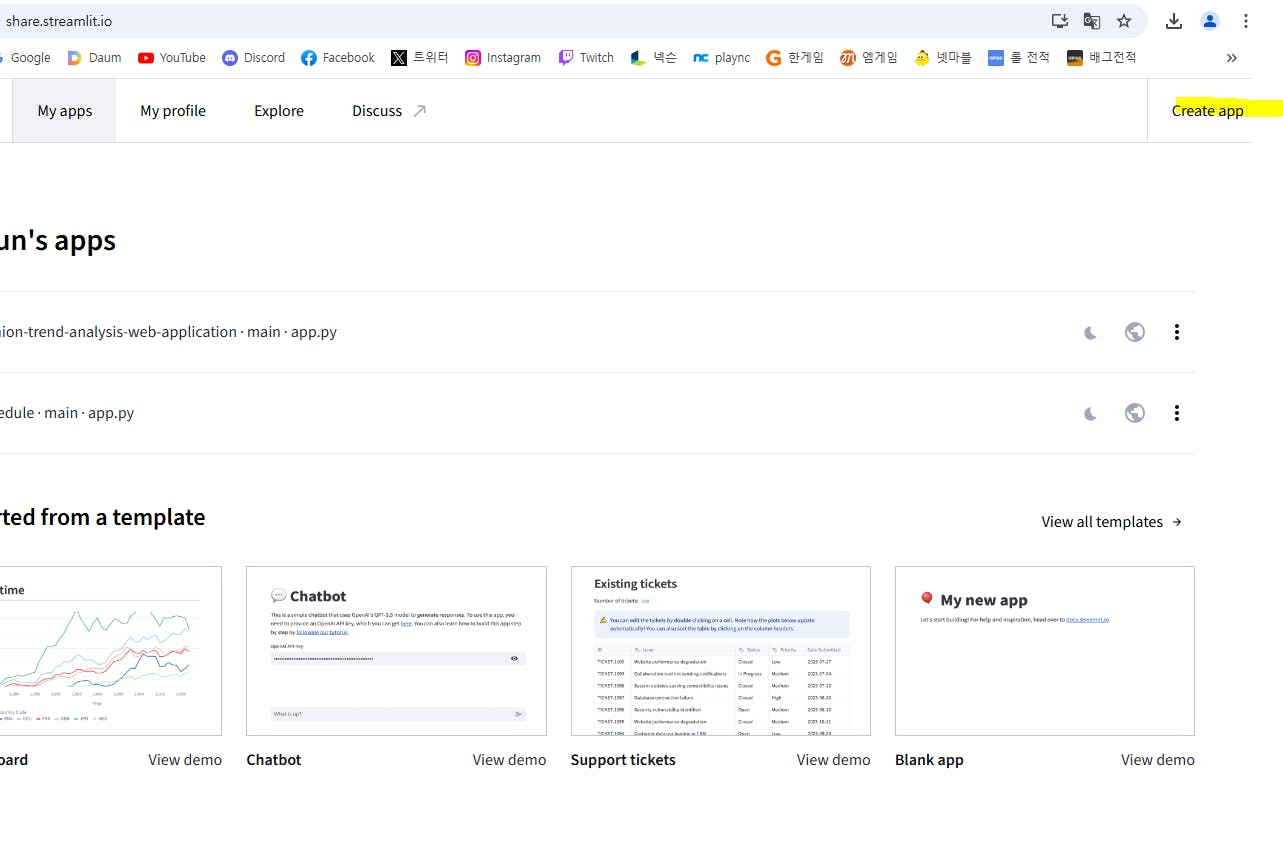This screenshot has width=1283, height=847.
Task: Open the Chrome profile avatar
Action: point(1210,21)
